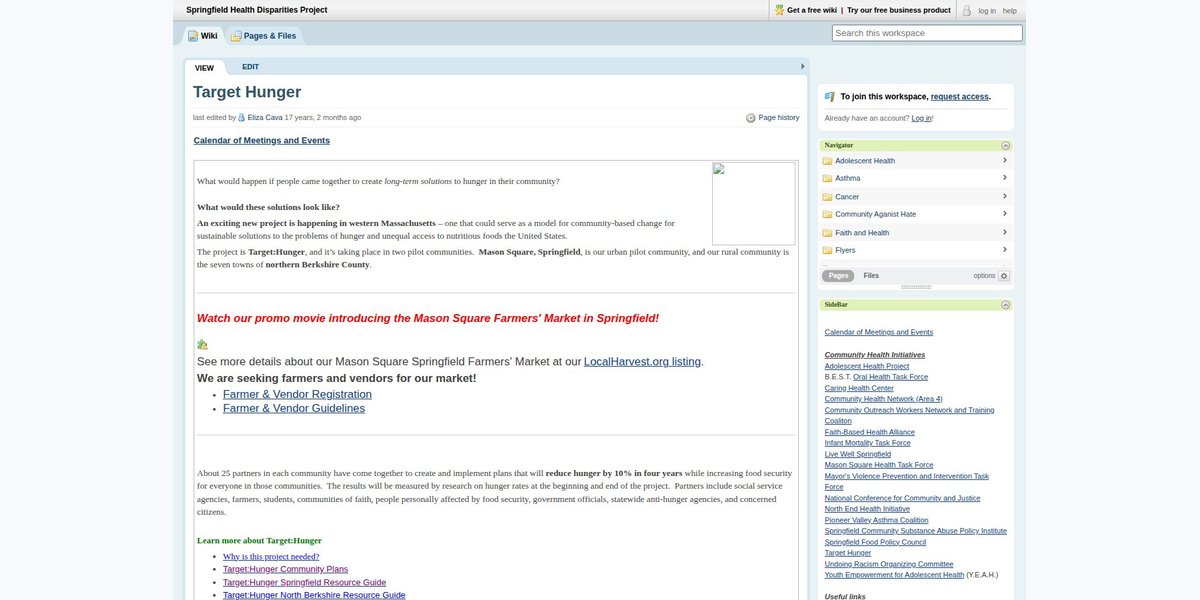Click the options gear icon in Navigator

pyautogui.click(x=1004, y=276)
